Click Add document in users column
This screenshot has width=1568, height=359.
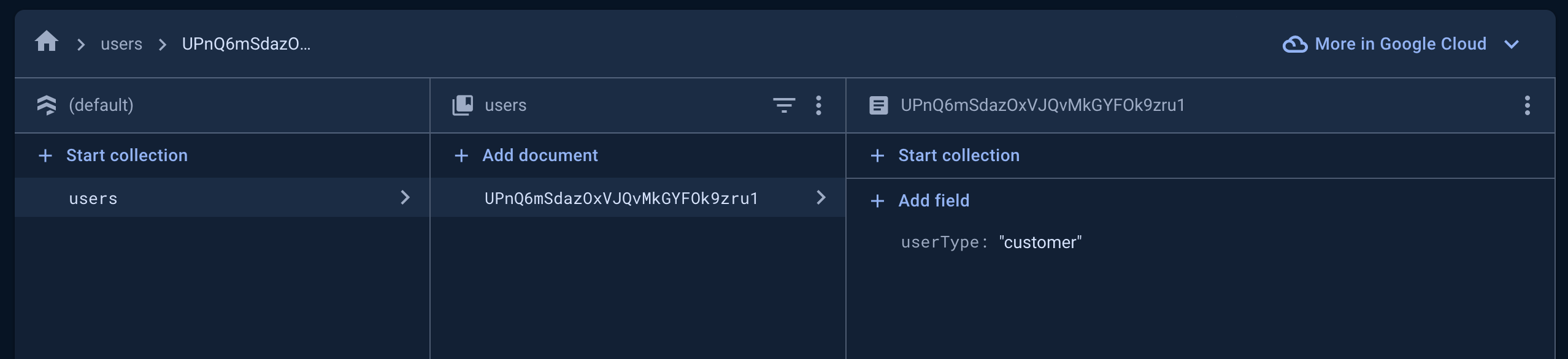coord(540,156)
